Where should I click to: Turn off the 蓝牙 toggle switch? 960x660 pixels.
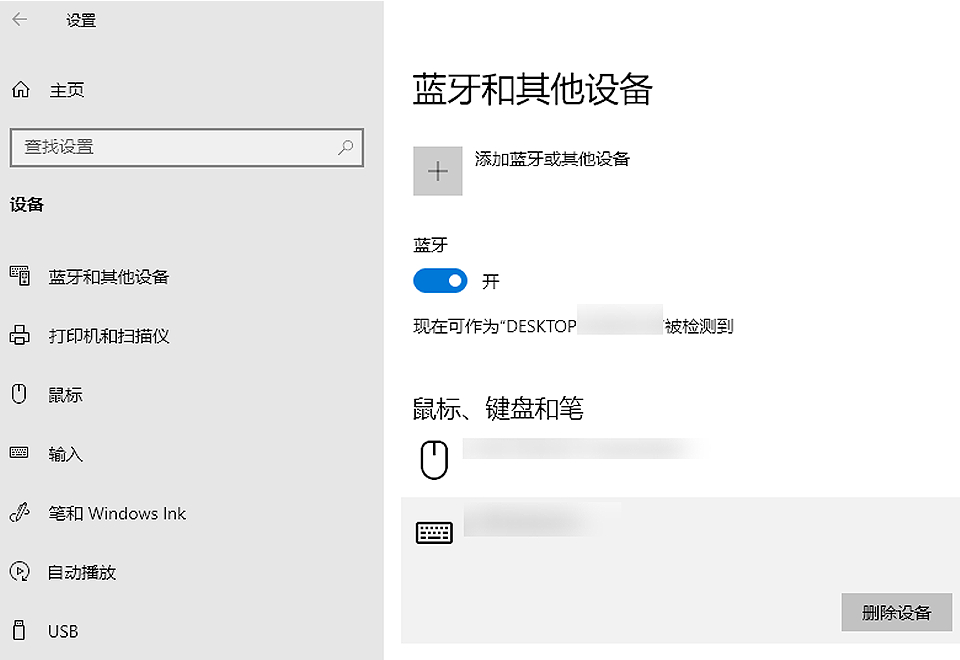click(440, 281)
